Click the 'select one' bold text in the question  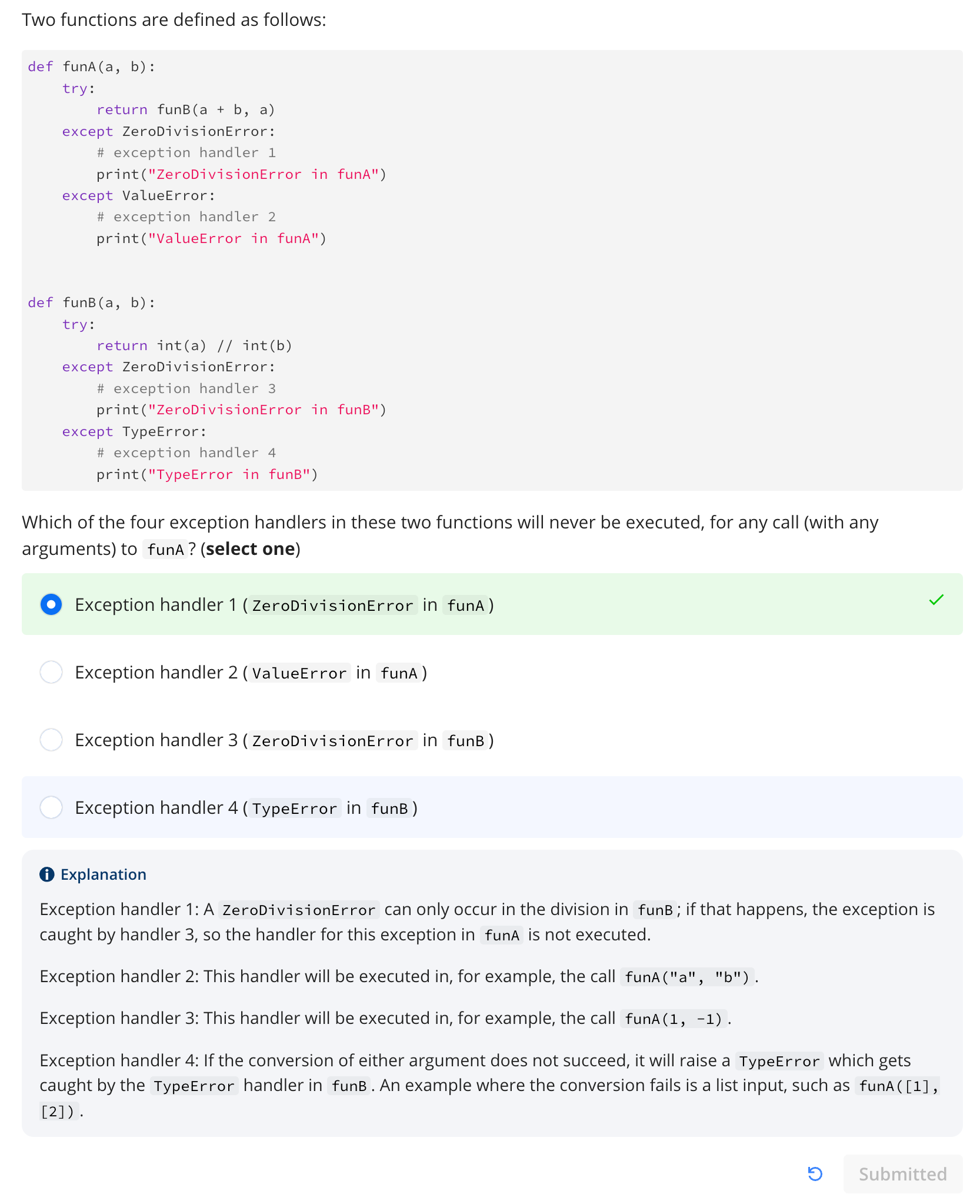coord(250,549)
